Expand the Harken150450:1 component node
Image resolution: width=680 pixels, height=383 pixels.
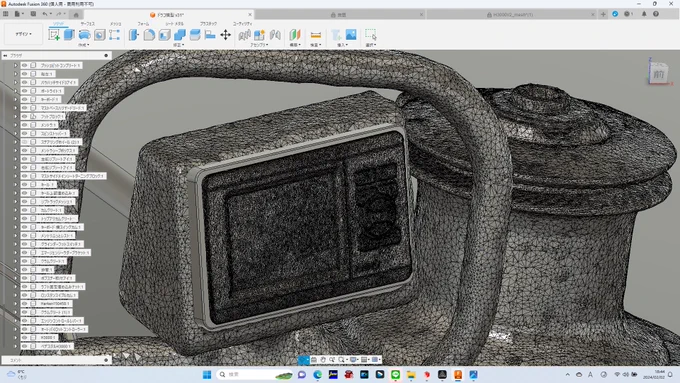[x=16, y=304]
